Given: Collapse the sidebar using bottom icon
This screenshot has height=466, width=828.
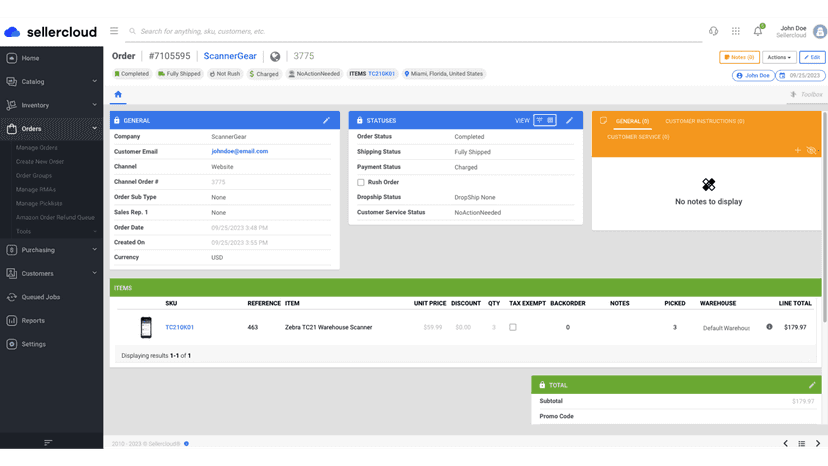Looking at the screenshot, I should point(48,442).
